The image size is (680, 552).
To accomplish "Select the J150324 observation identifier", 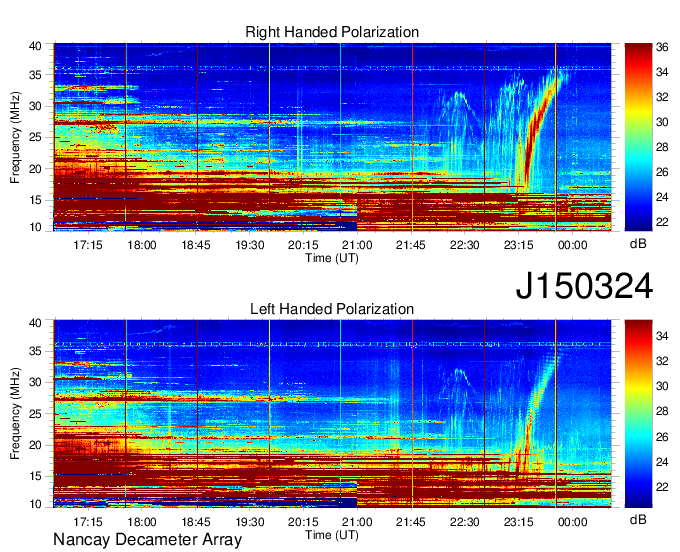I will (584, 286).
